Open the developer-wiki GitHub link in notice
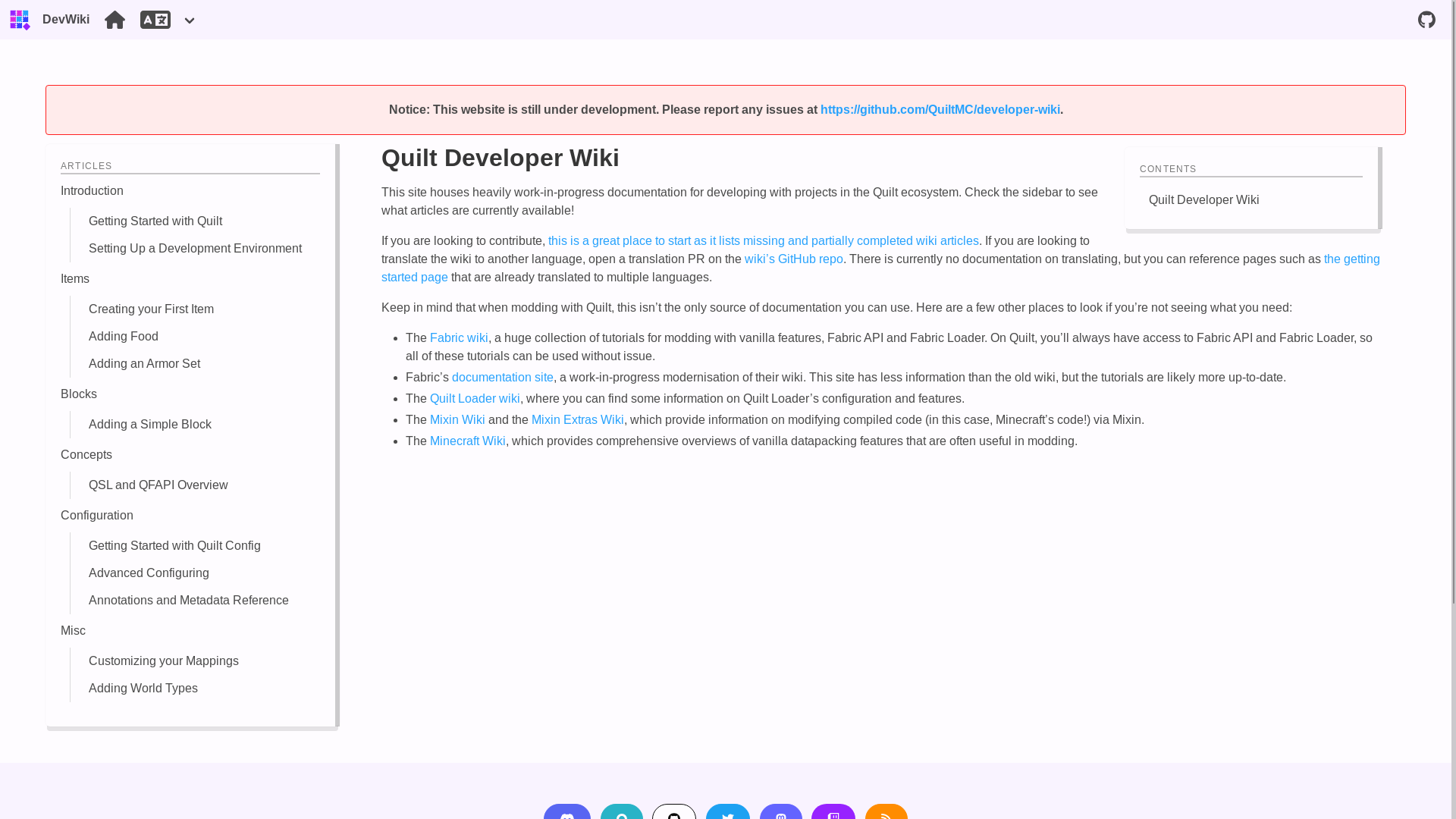The image size is (1456, 819). [x=940, y=110]
